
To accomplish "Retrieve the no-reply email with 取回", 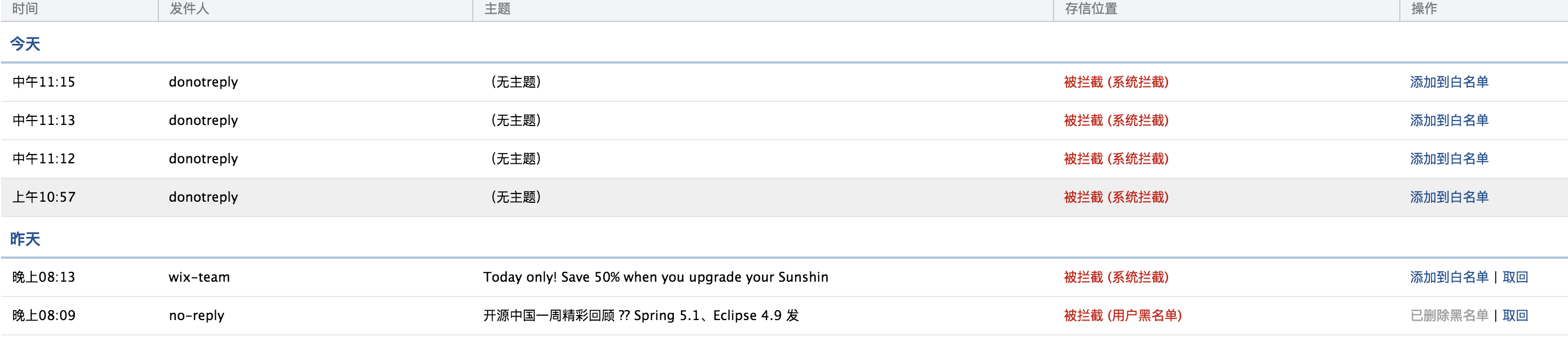I will point(1515,316).
